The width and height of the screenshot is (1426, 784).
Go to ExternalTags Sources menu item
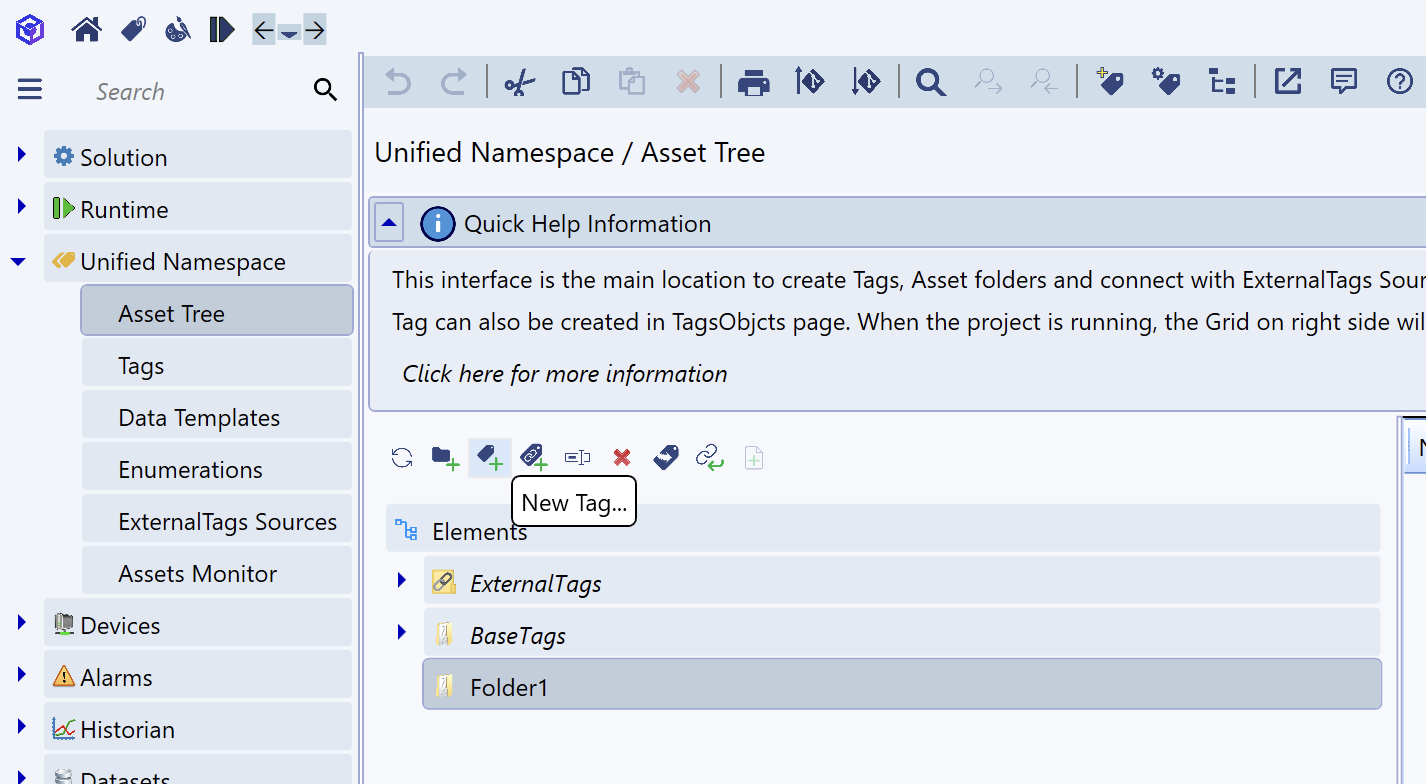tap(227, 522)
